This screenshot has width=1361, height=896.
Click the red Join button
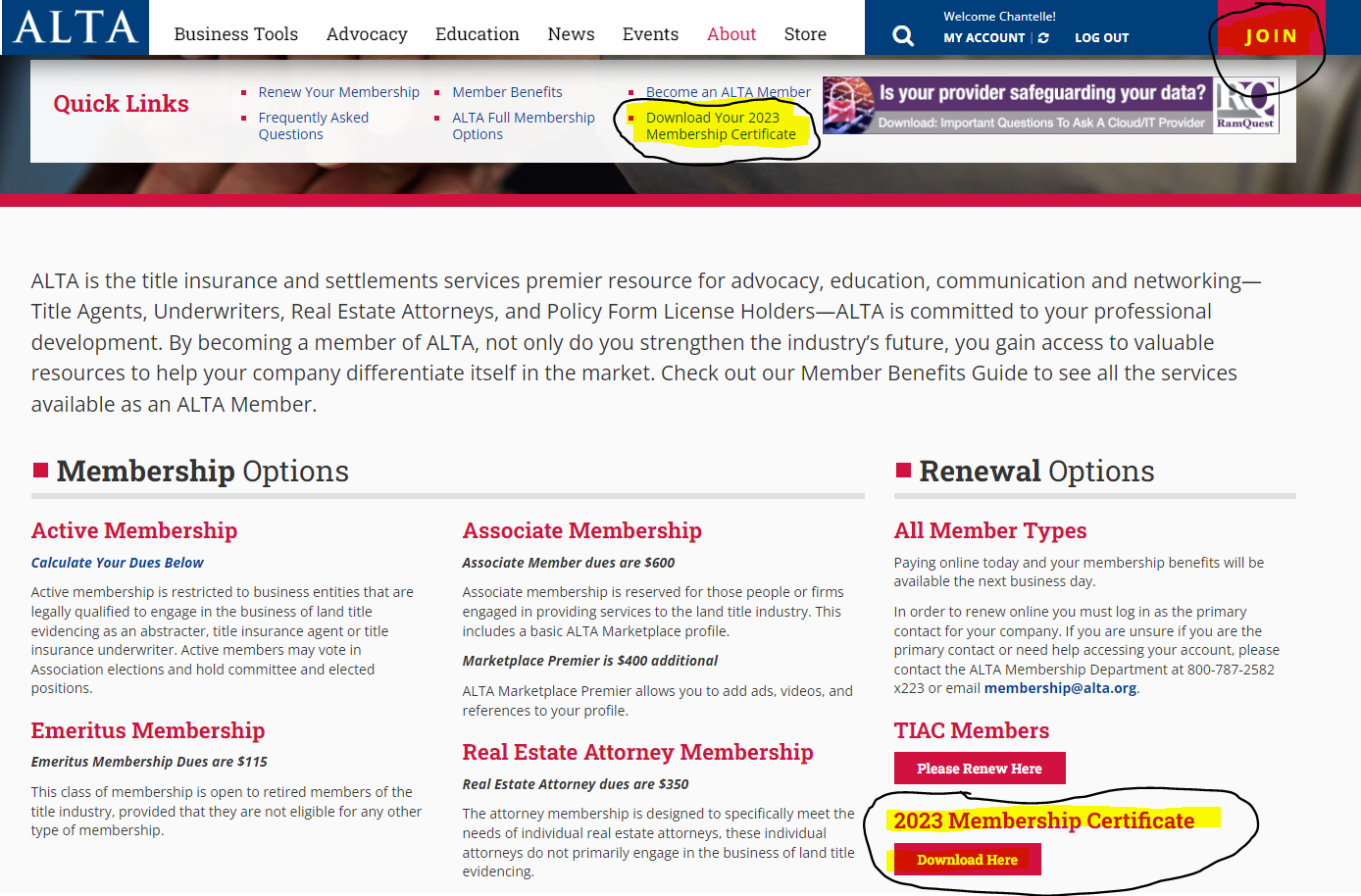[x=1271, y=36]
